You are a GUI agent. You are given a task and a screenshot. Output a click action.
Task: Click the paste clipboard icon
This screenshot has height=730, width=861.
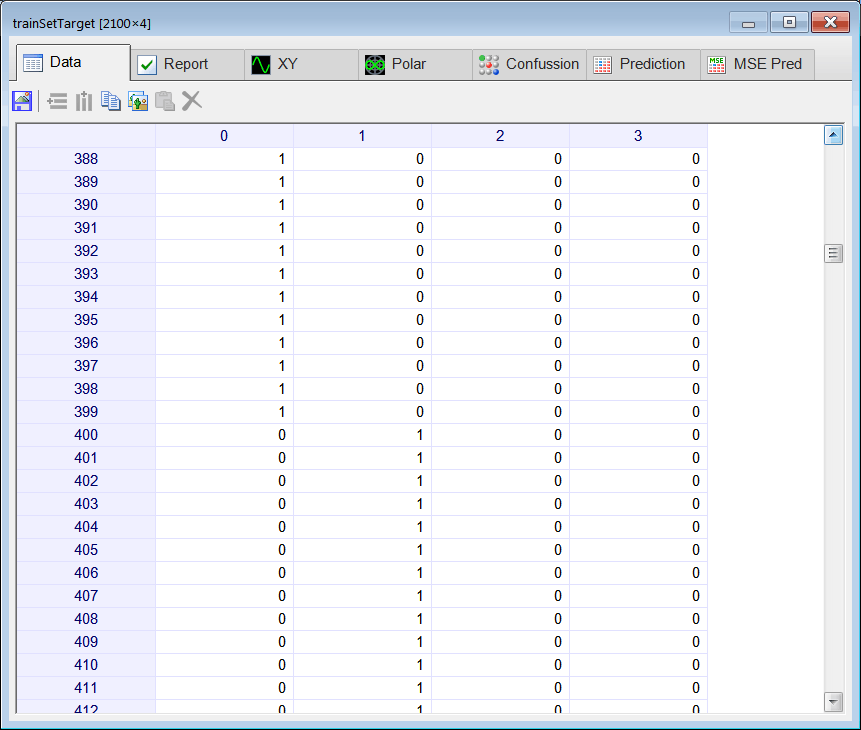pos(165,101)
